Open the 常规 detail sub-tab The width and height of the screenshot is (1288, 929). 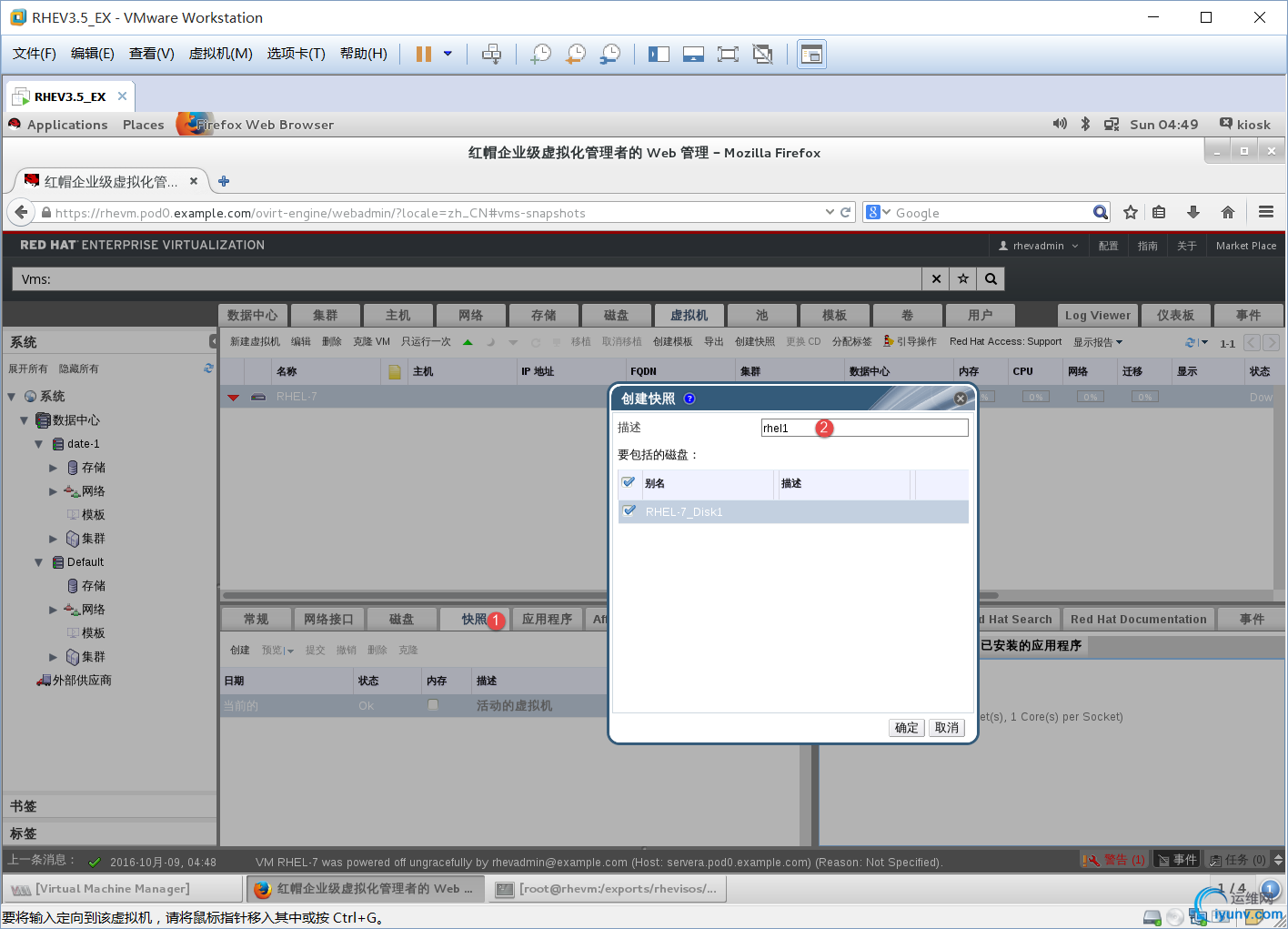click(x=256, y=619)
